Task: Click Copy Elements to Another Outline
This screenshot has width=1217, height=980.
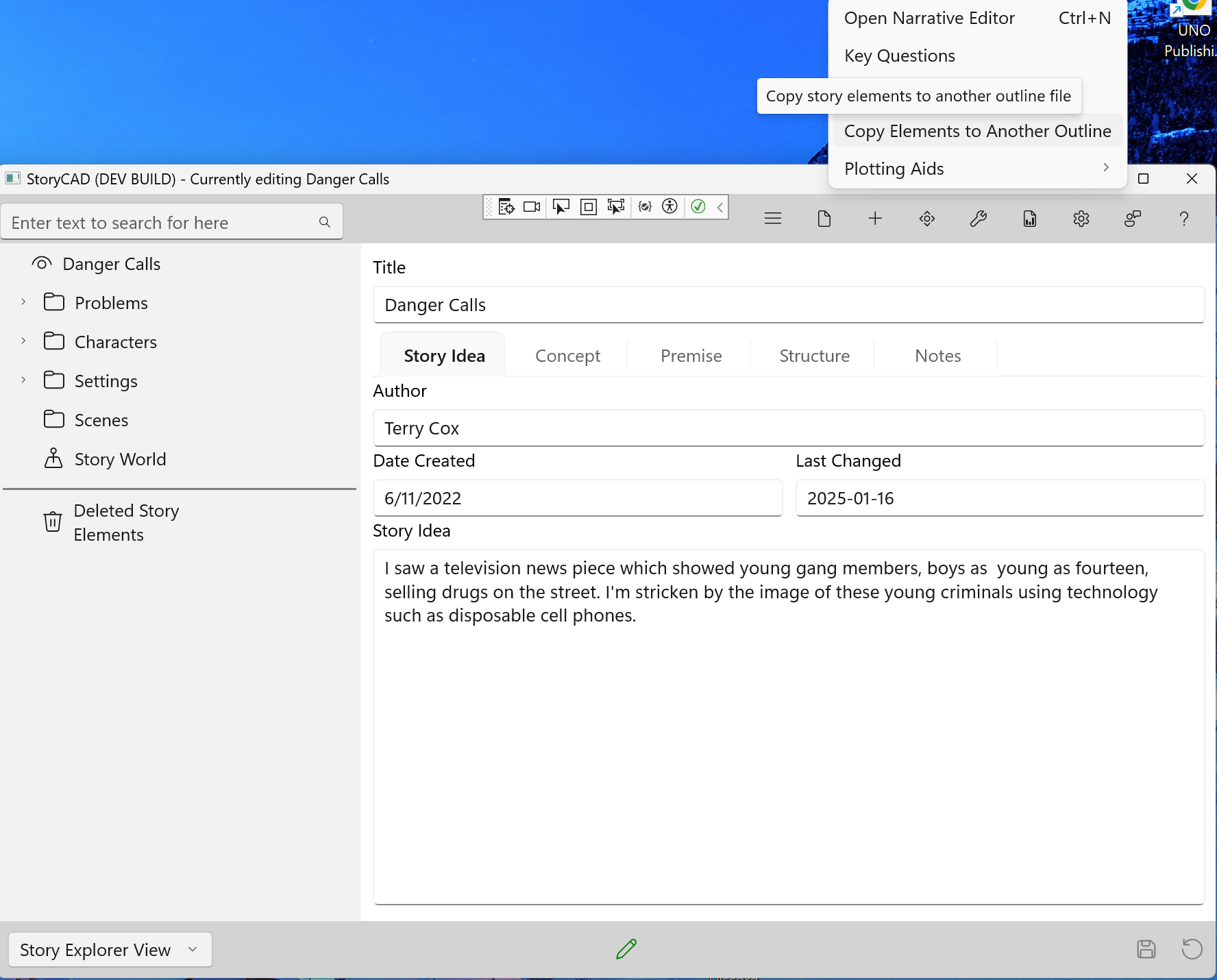Action: pos(977,130)
